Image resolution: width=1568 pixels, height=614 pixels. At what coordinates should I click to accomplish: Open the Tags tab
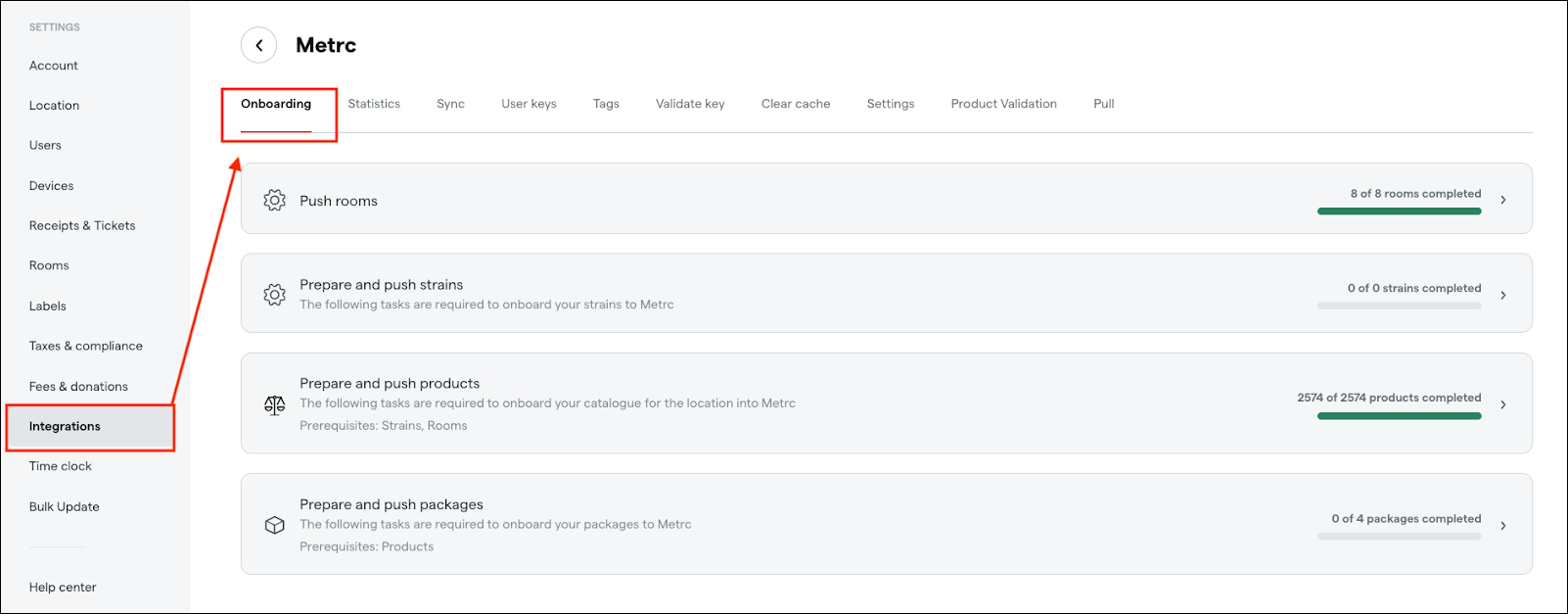coord(606,104)
